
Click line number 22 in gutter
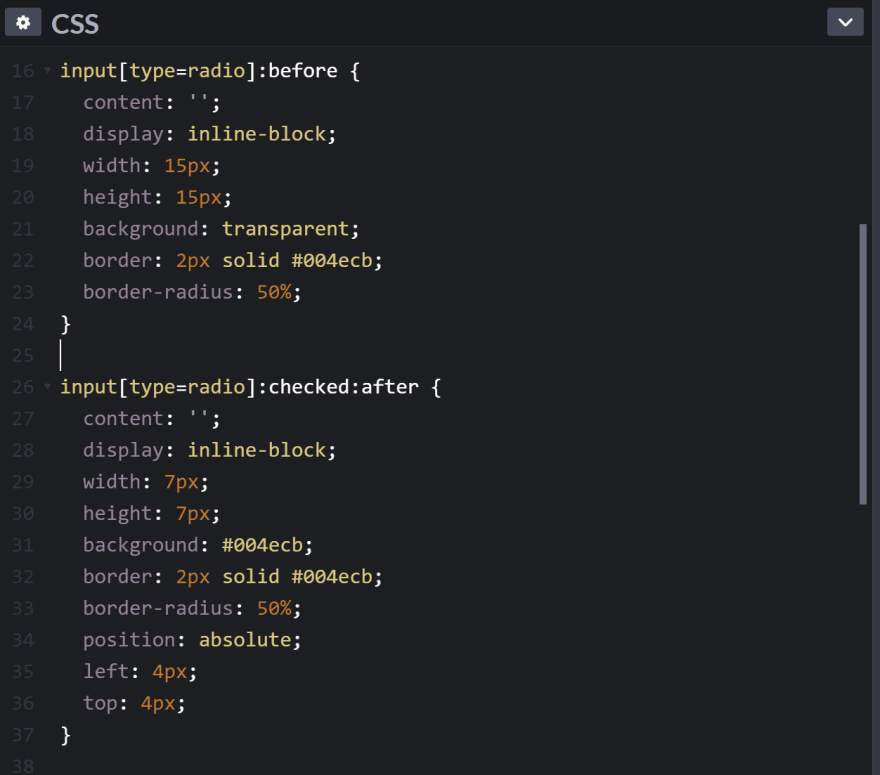coord(22,261)
